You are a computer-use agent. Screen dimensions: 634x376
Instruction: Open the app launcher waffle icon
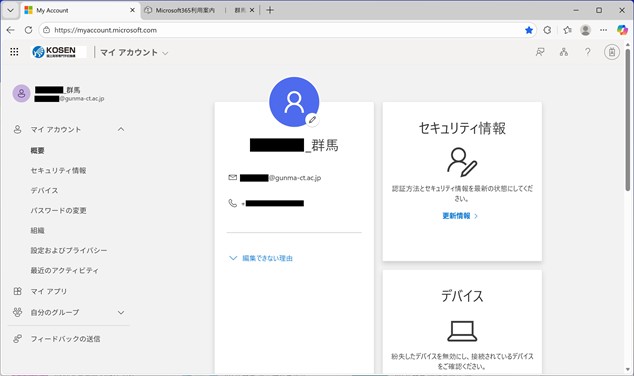(x=14, y=52)
